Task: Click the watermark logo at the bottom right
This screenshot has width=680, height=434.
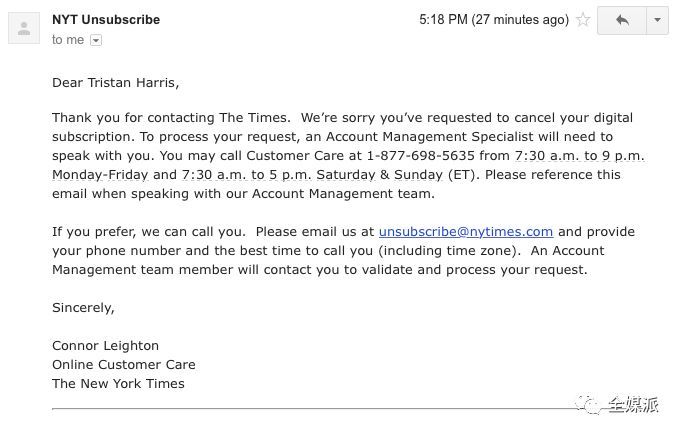Action: click(x=617, y=405)
